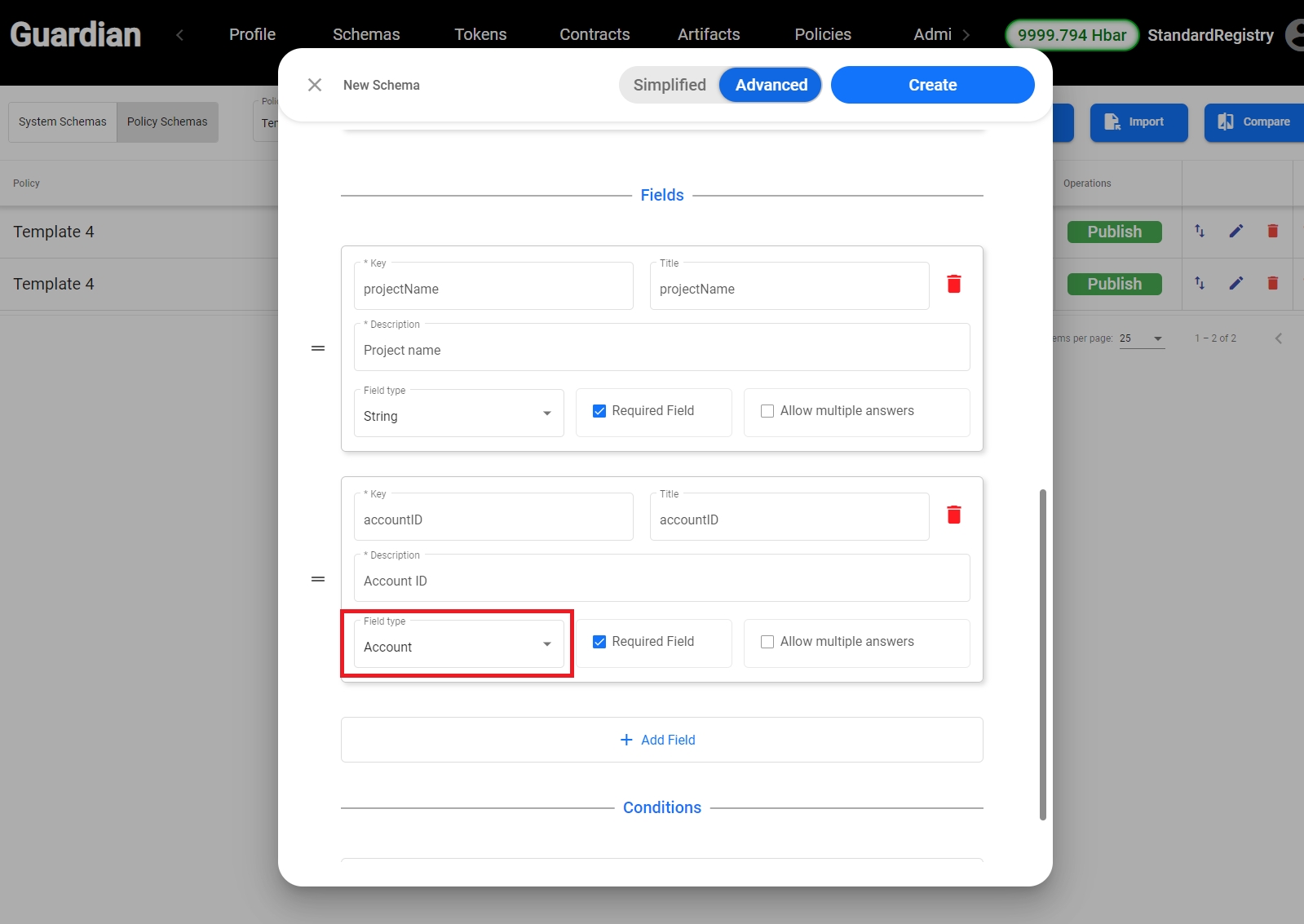Viewport: 1304px width, 924px height.
Task: Open the Tokens menu item
Action: [480, 34]
